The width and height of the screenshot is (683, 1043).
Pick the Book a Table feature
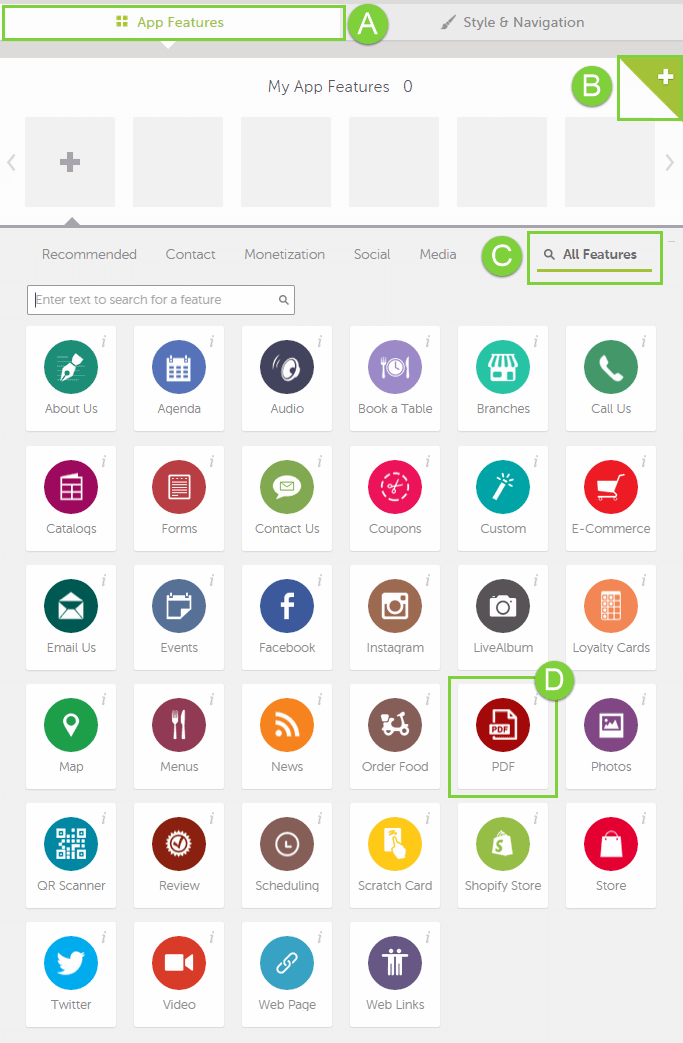(395, 378)
